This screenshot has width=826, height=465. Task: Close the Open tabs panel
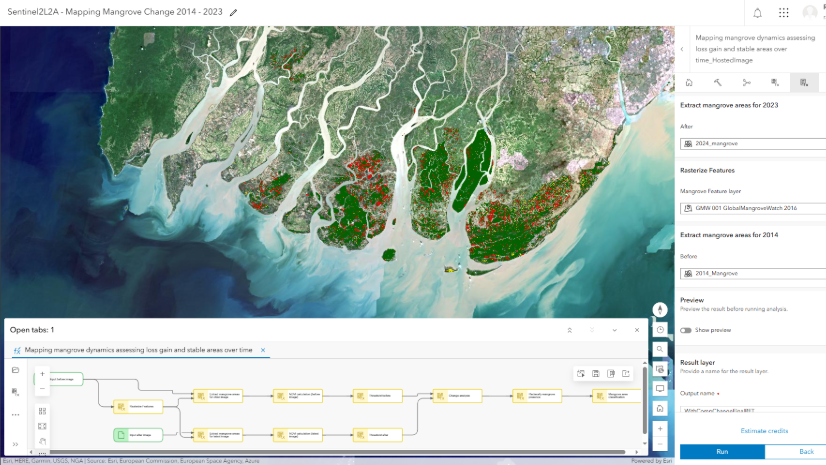637,330
